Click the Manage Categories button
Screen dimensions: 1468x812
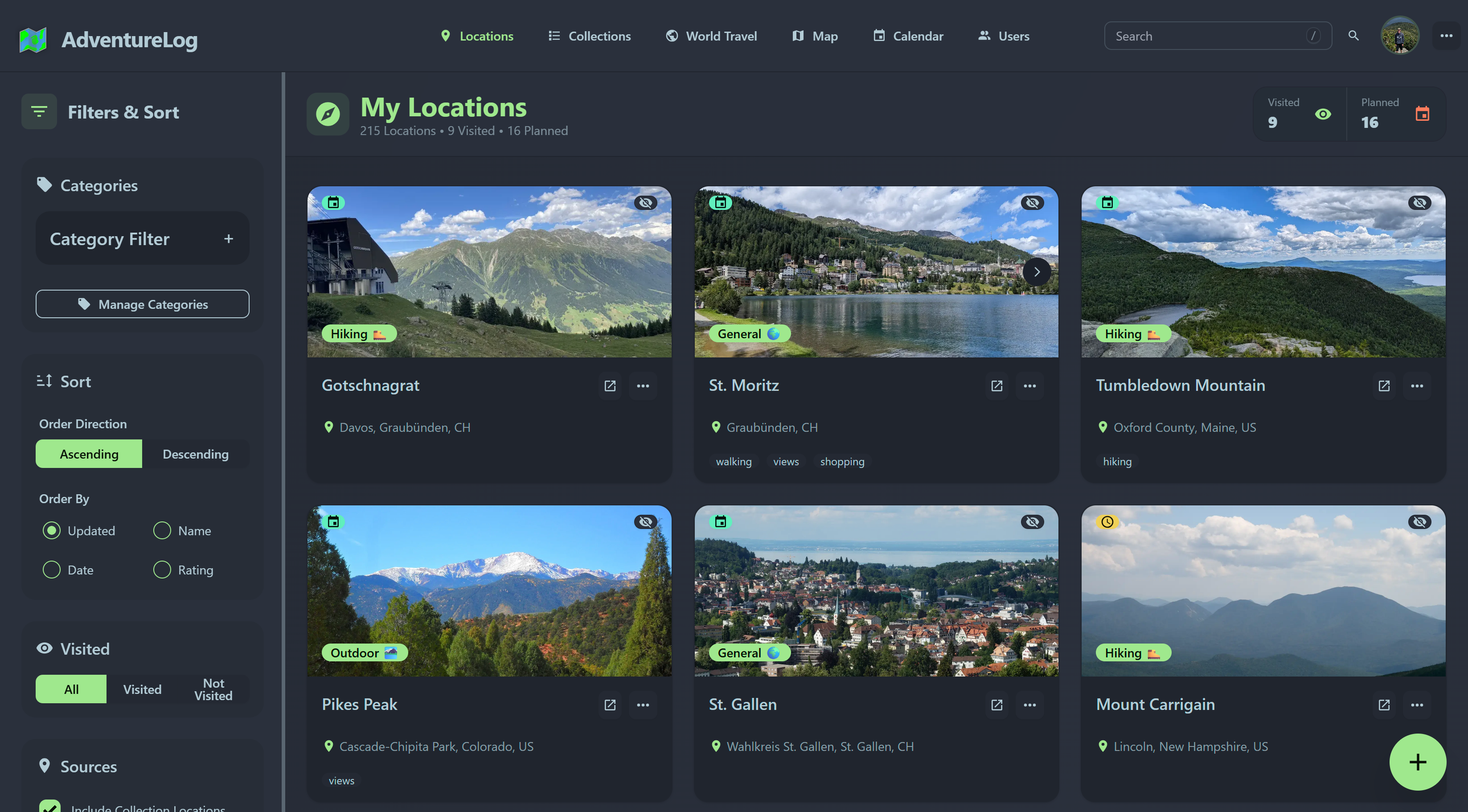[x=142, y=303]
